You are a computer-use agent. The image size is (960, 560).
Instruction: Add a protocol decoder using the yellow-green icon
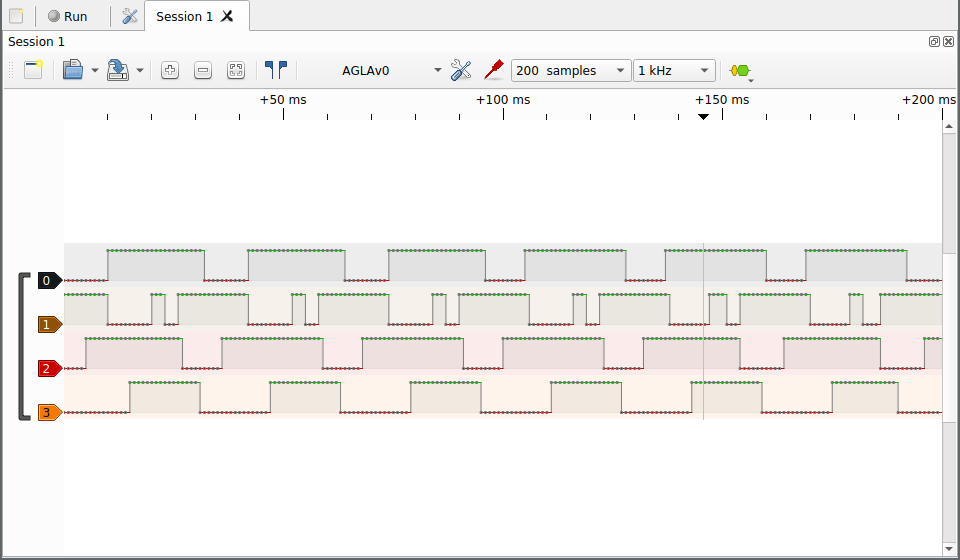(740, 71)
